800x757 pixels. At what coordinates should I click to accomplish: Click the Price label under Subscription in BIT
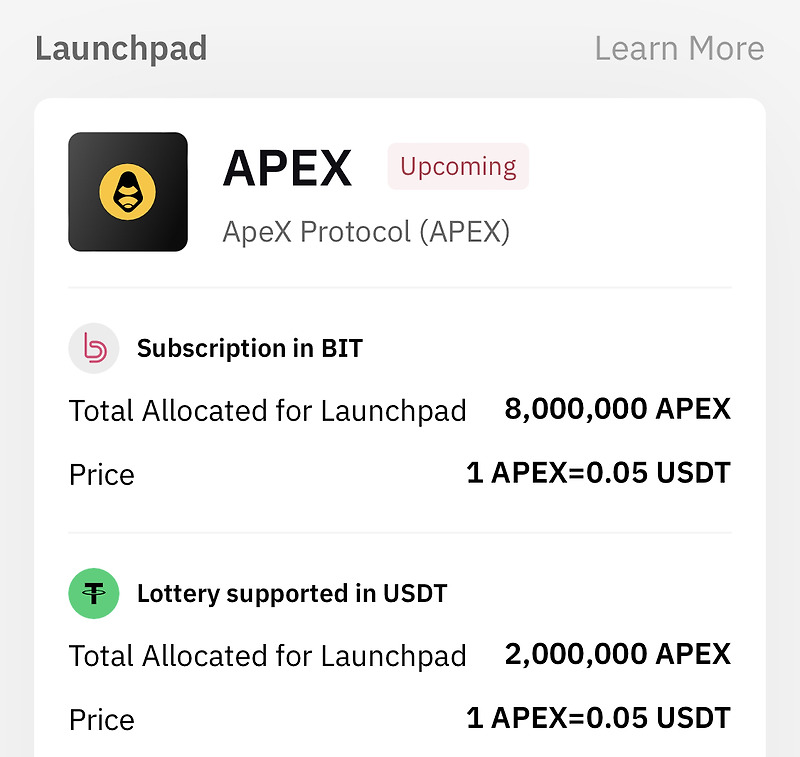point(101,474)
